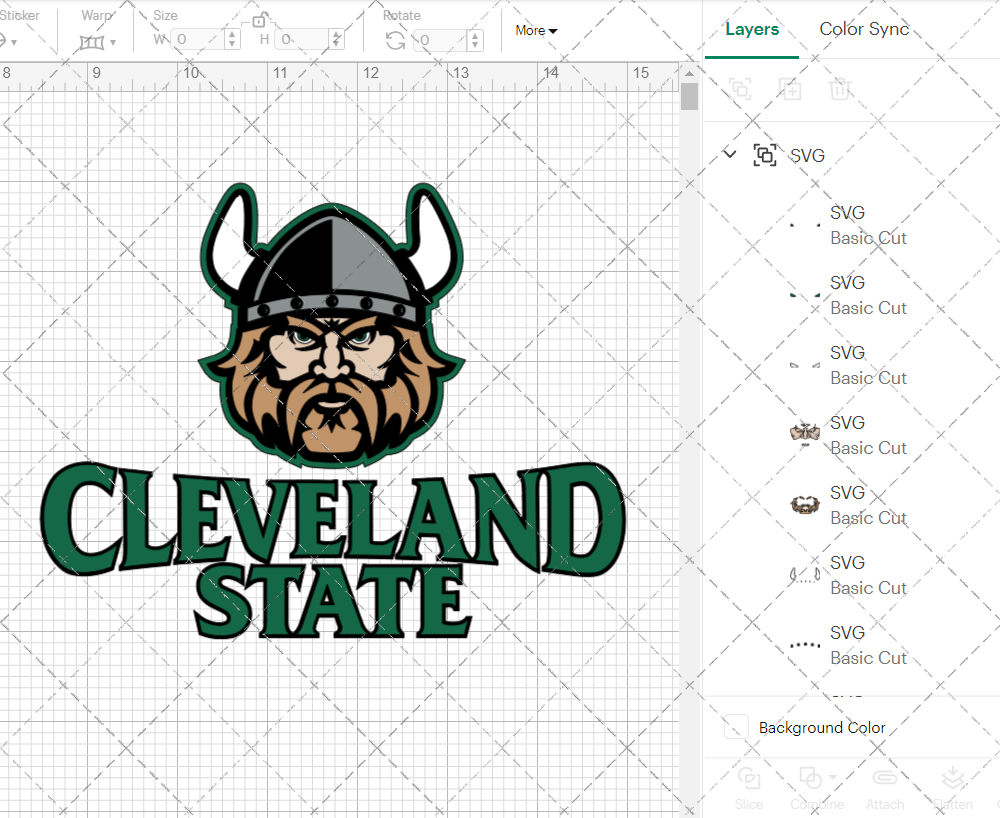Switch to the Layers tab
The width and height of the screenshot is (1000, 818).
(x=752, y=29)
